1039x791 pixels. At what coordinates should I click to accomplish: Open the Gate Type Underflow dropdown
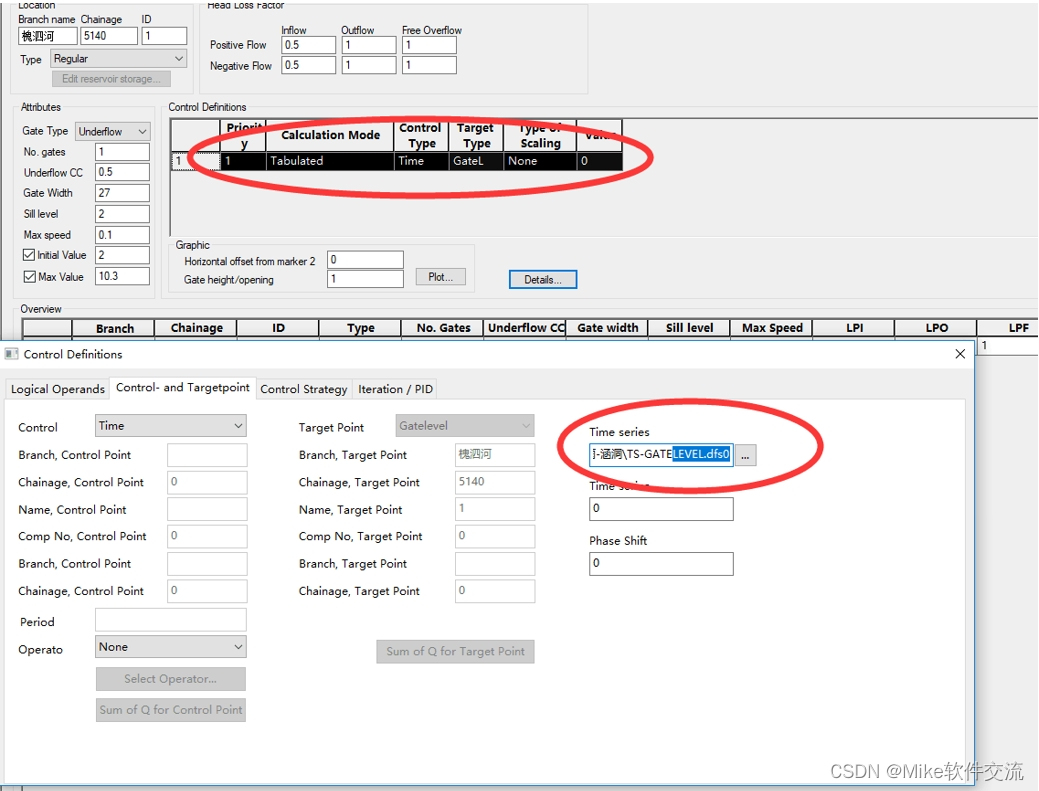pyautogui.click(x=113, y=131)
